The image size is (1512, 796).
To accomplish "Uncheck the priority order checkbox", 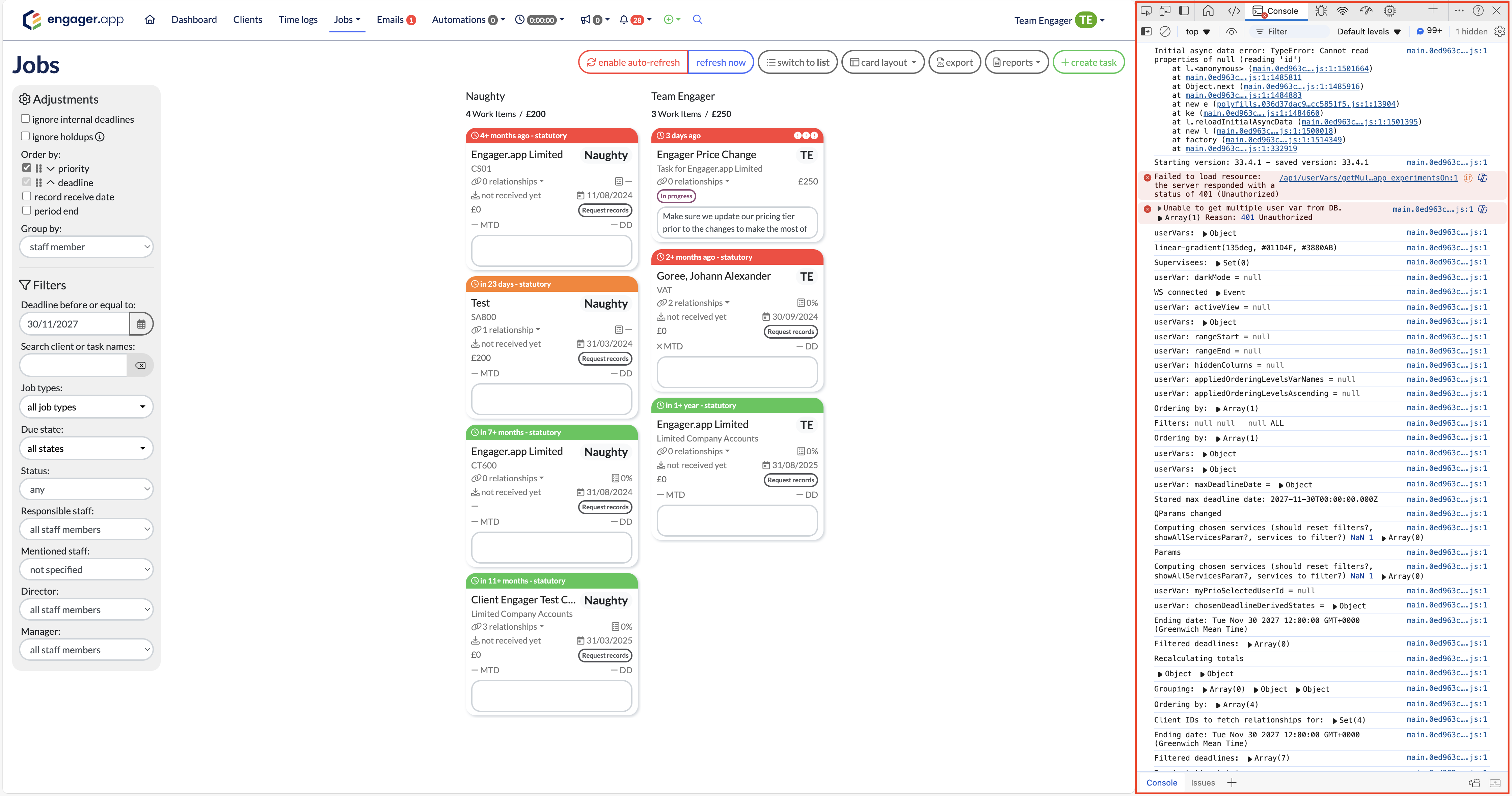I will 26,168.
